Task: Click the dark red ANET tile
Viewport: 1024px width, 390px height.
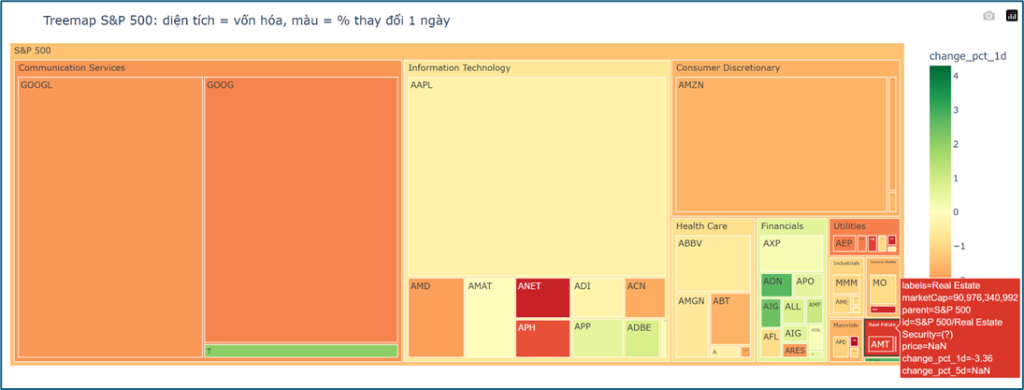Action: [542, 297]
